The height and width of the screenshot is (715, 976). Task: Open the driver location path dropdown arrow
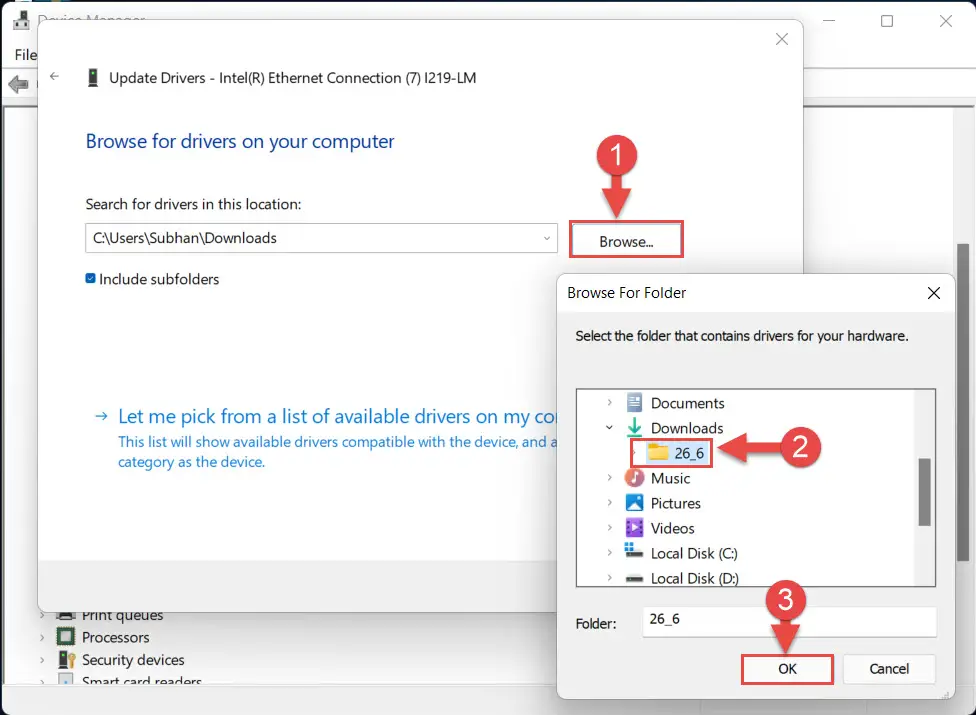pos(547,238)
